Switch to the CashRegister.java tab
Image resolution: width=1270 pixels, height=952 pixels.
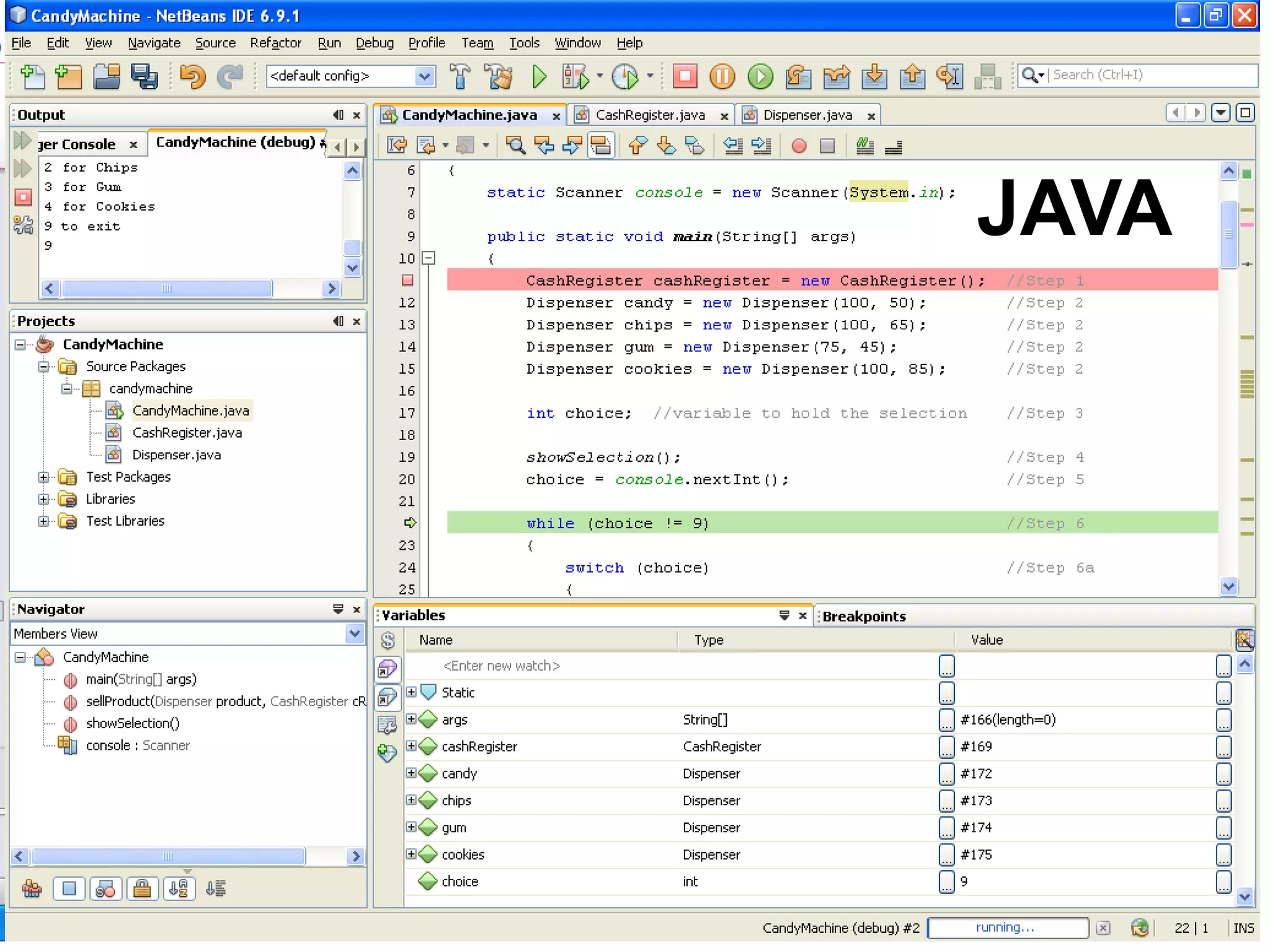650,115
